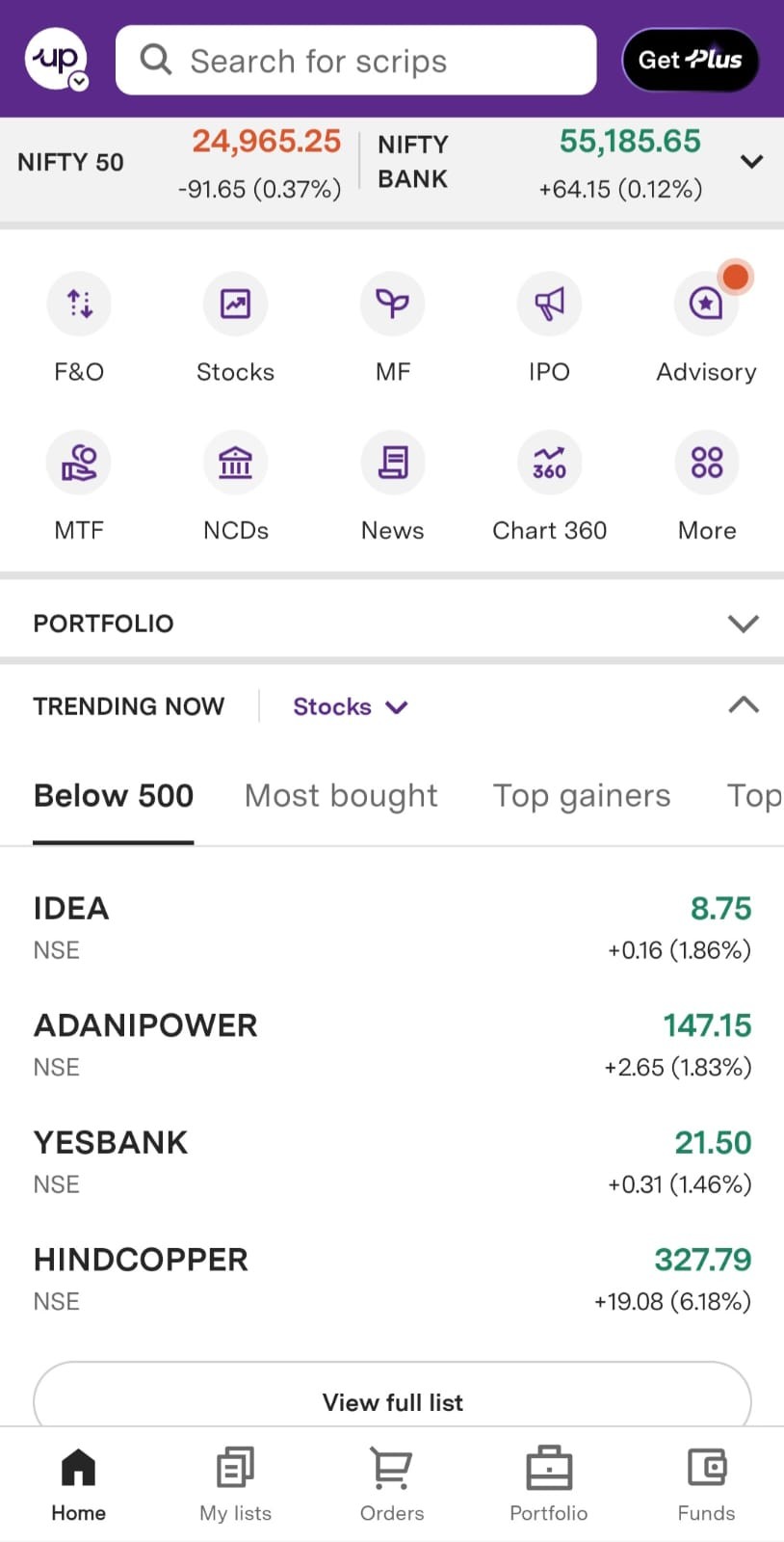Viewport: 784px width, 1542px height.
Task: Open the News icon
Action: 392,463
